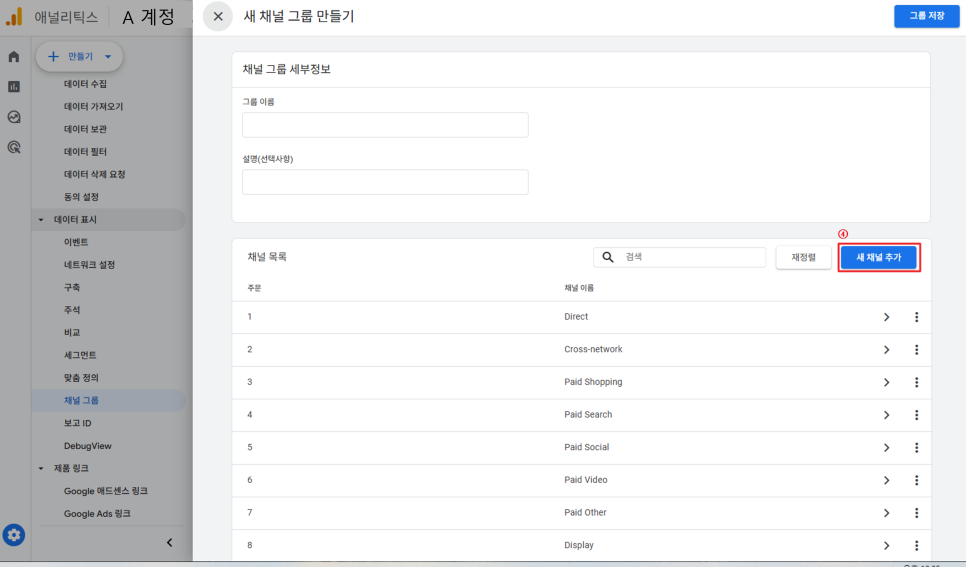
Task: Click the Paid Social channel name
Action: 586,447
